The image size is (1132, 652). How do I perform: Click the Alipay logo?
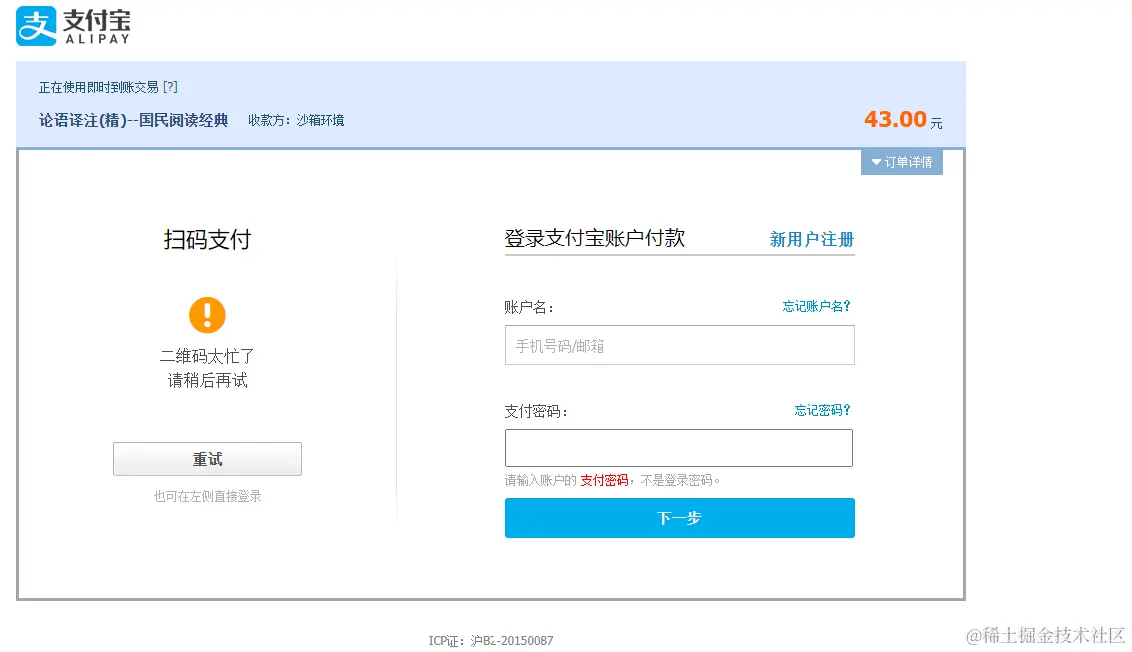pyautogui.click(x=73, y=26)
